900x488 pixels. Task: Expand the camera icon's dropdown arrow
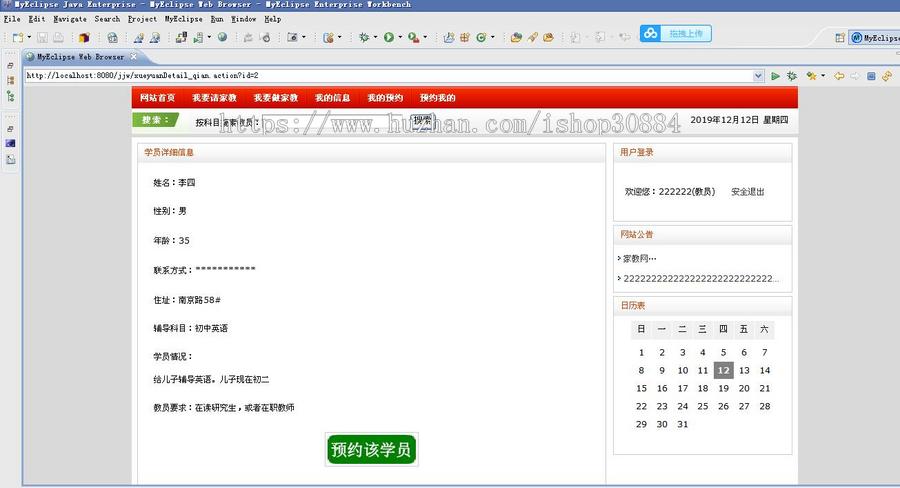tap(304, 37)
